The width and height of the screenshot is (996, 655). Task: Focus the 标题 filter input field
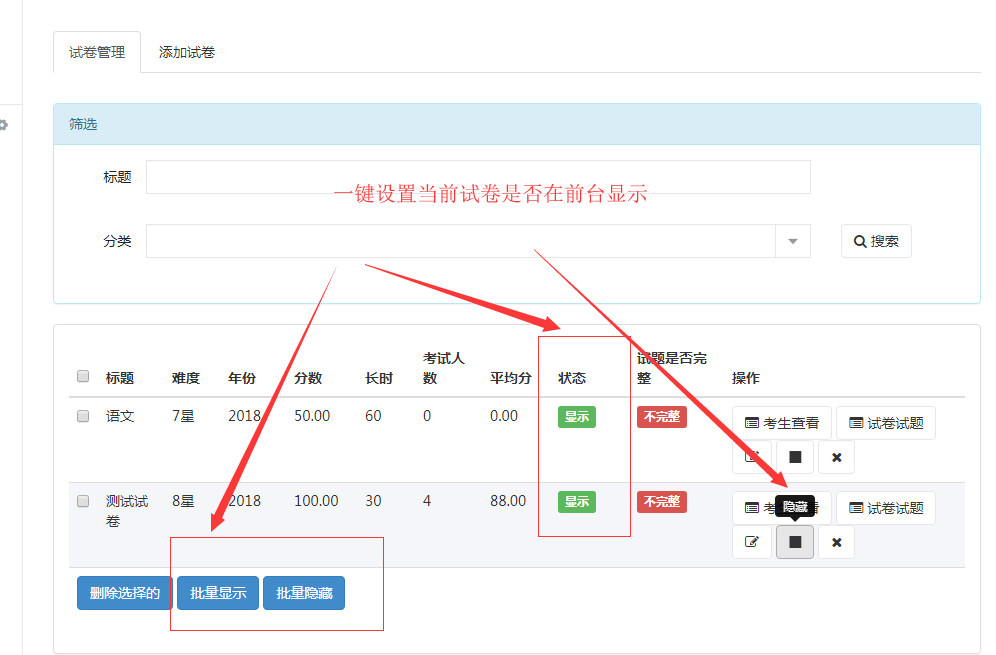pos(478,177)
